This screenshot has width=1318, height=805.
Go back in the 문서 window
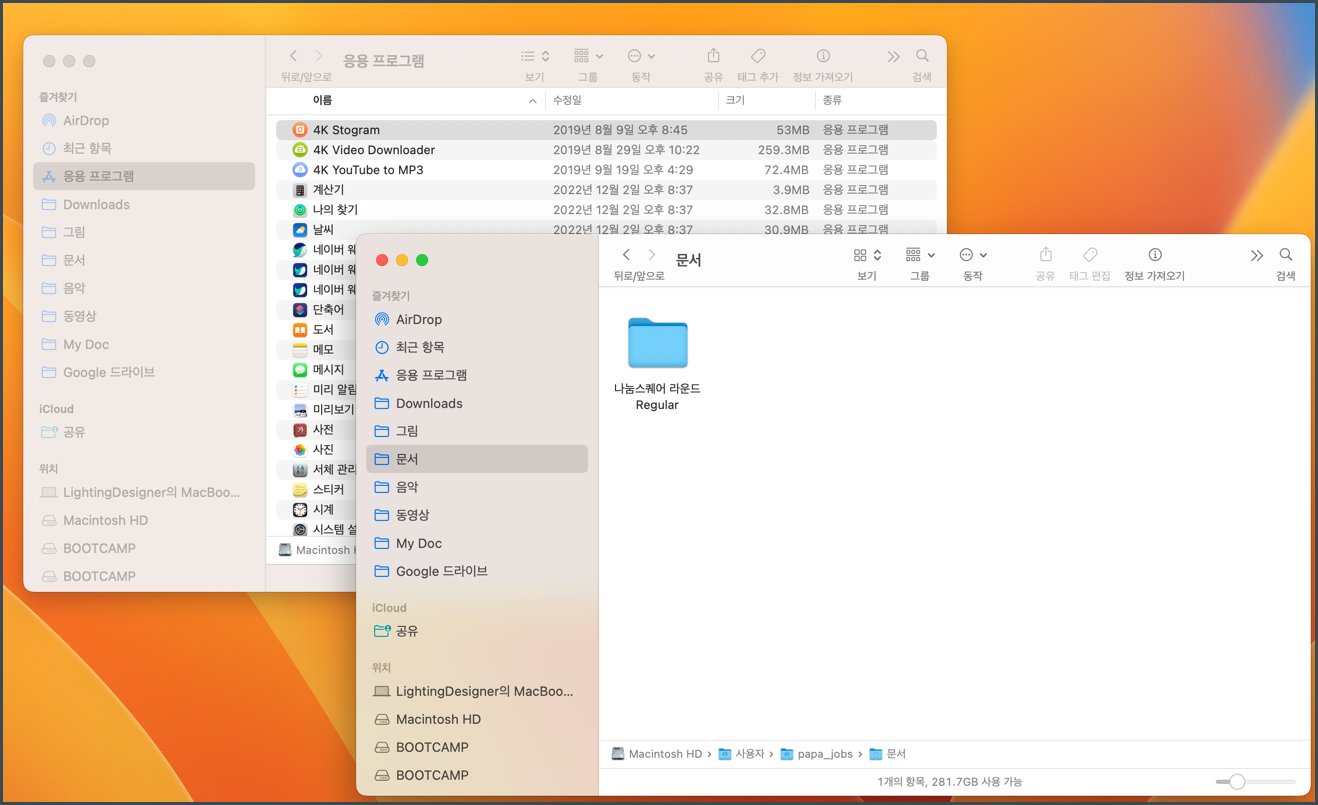point(626,255)
